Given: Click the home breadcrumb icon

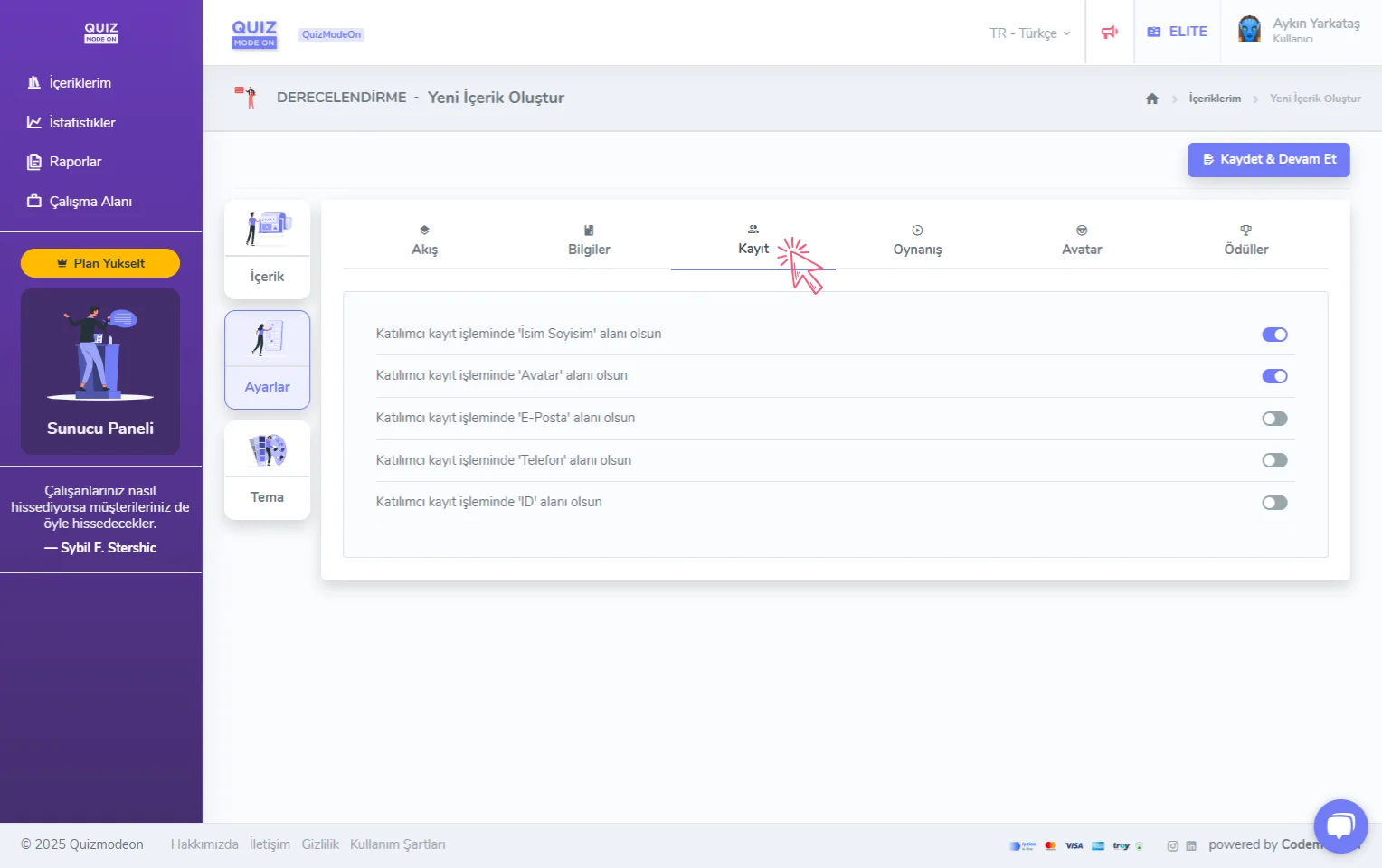Looking at the screenshot, I should point(1151,99).
